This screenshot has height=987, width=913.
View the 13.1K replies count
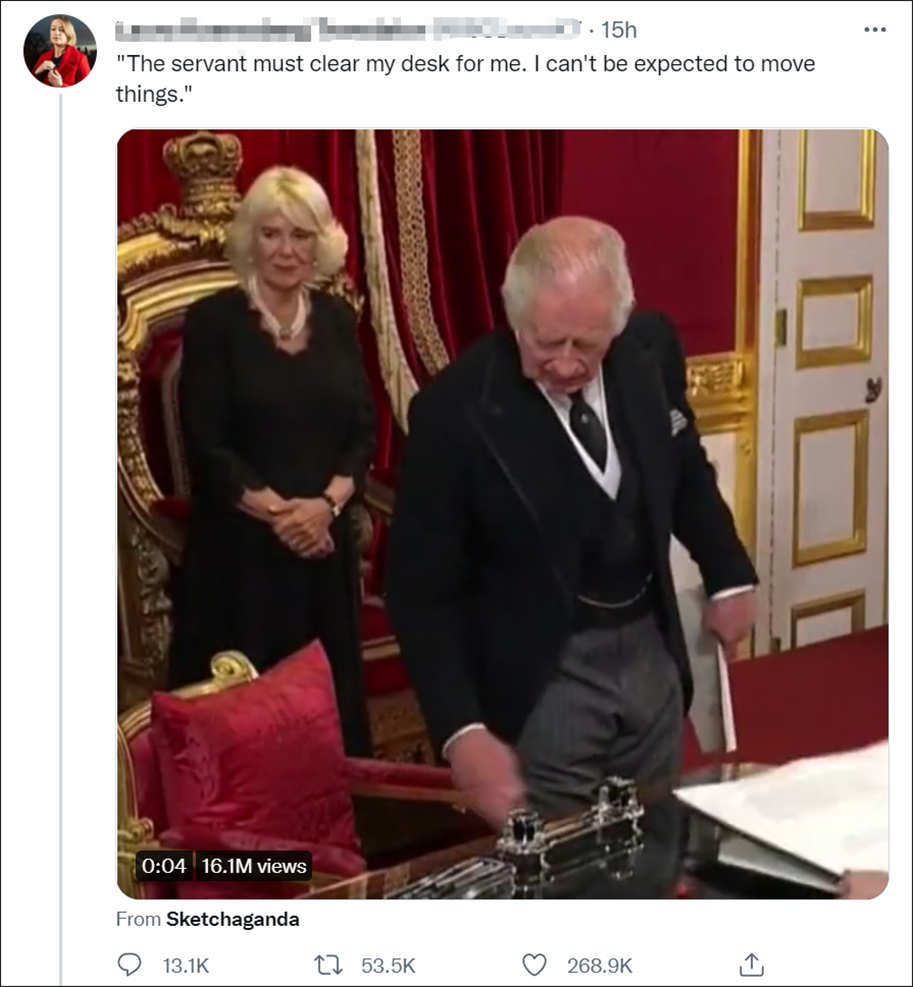[x=186, y=966]
